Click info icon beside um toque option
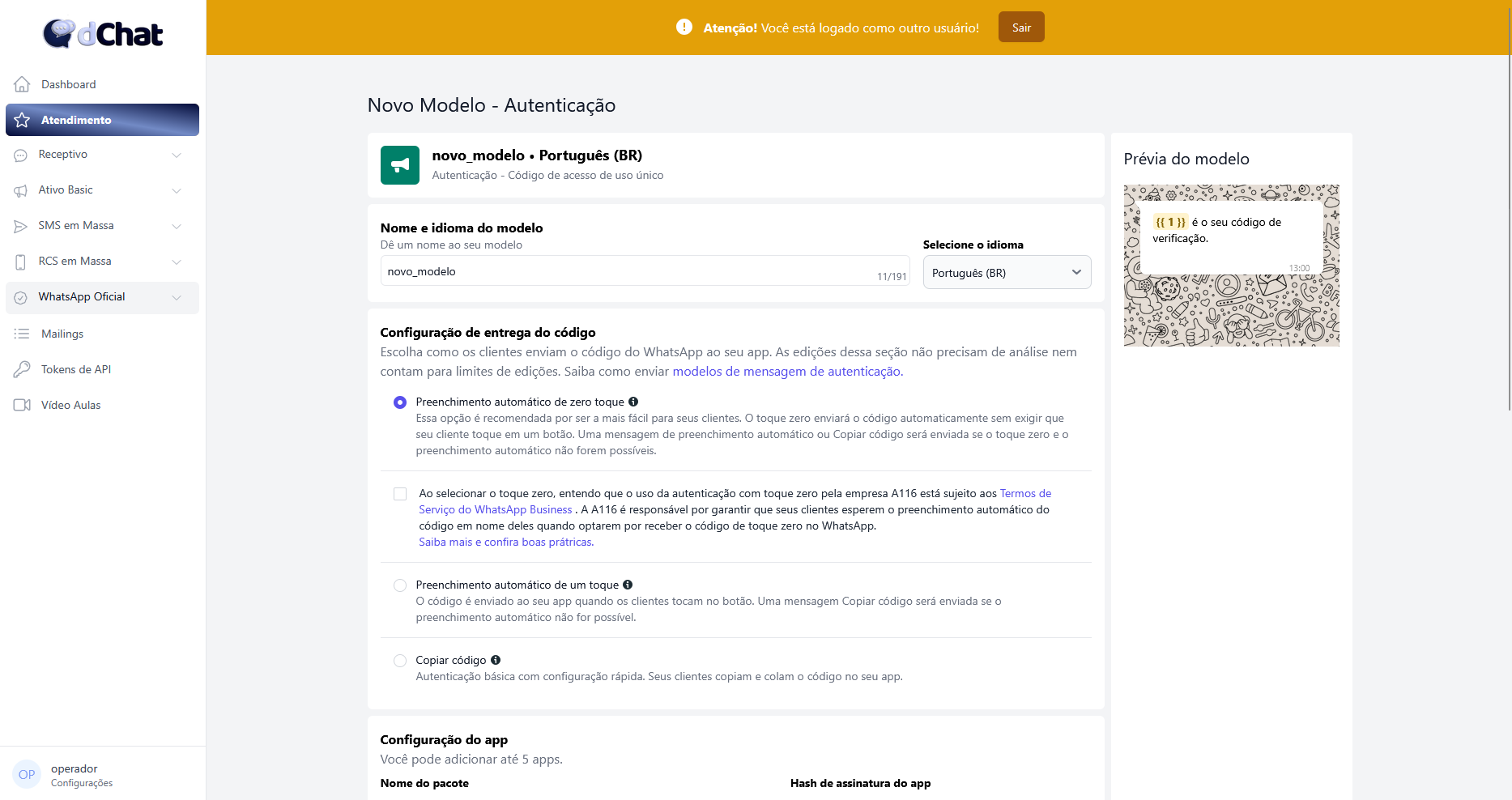This screenshot has width=1512, height=800. point(628,585)
